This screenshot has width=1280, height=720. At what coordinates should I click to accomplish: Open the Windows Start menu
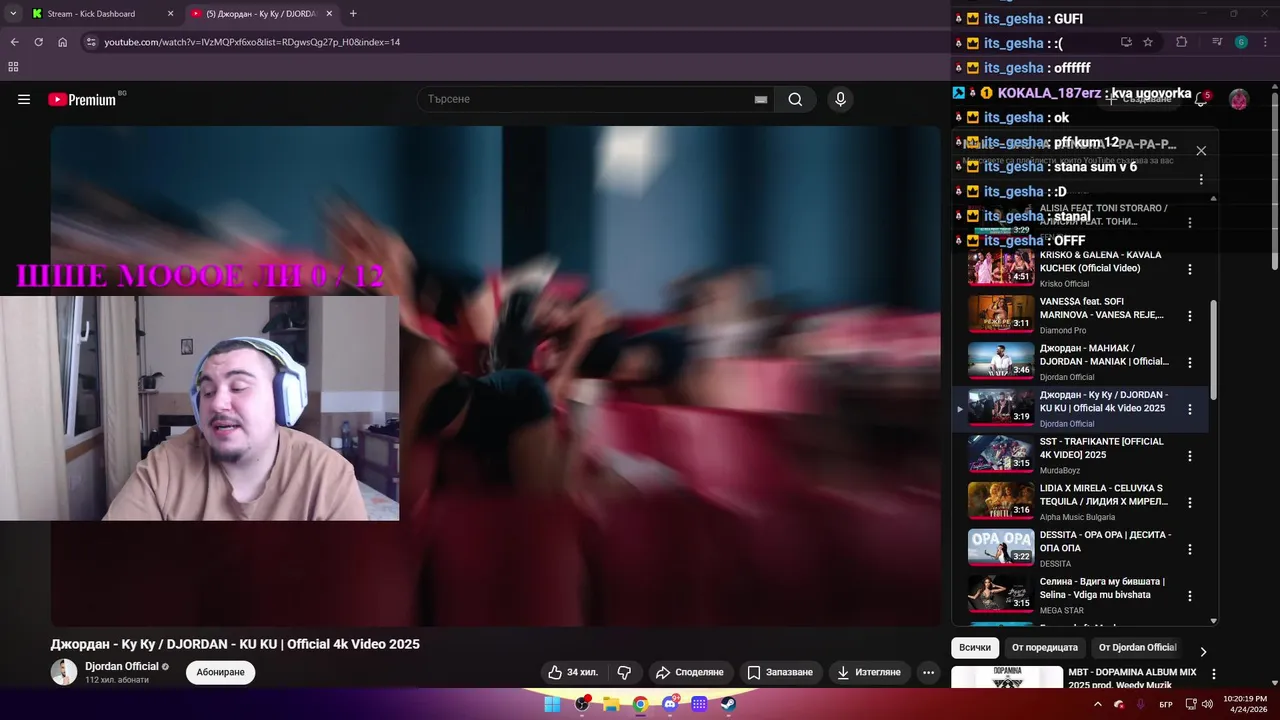tap(552, 704)
